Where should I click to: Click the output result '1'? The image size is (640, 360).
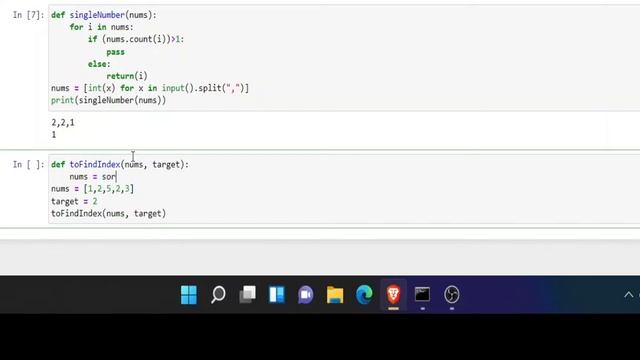(x=54, y=135)
